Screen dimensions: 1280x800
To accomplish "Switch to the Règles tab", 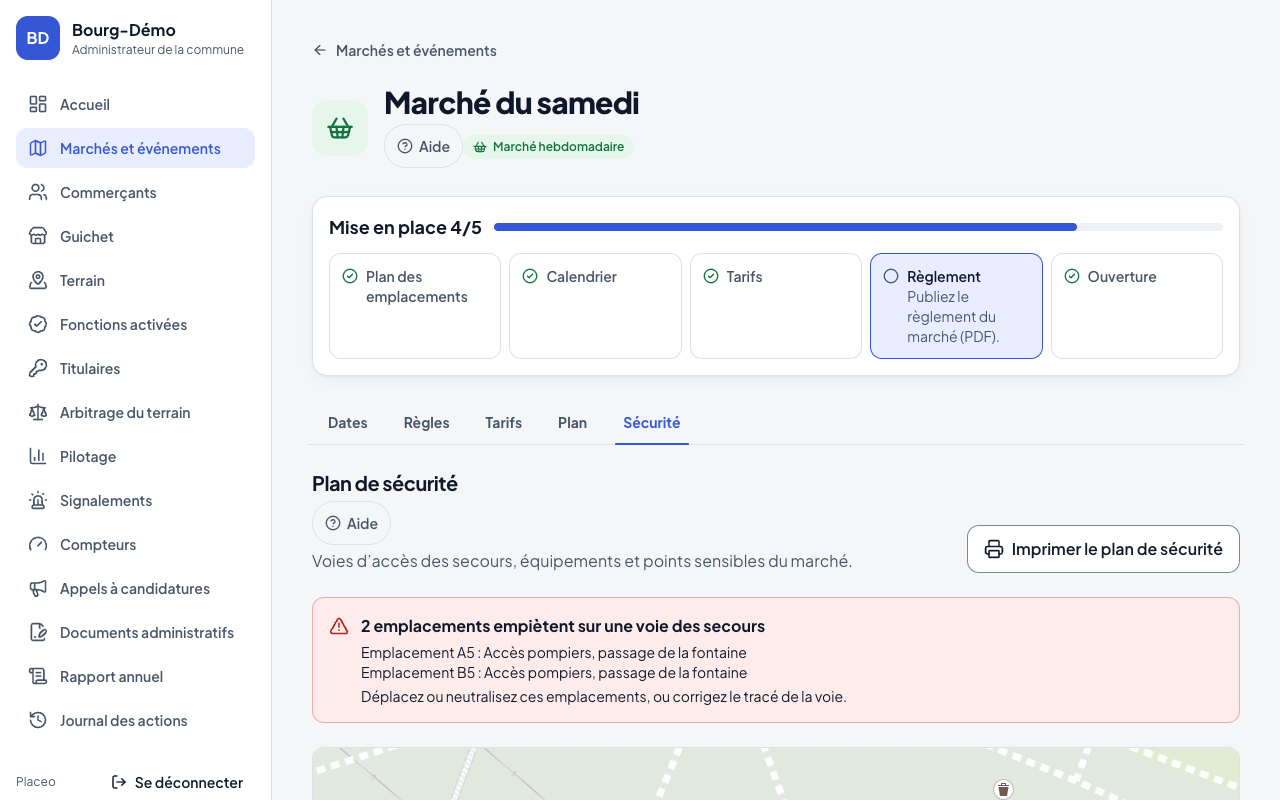I will (427, 423).
